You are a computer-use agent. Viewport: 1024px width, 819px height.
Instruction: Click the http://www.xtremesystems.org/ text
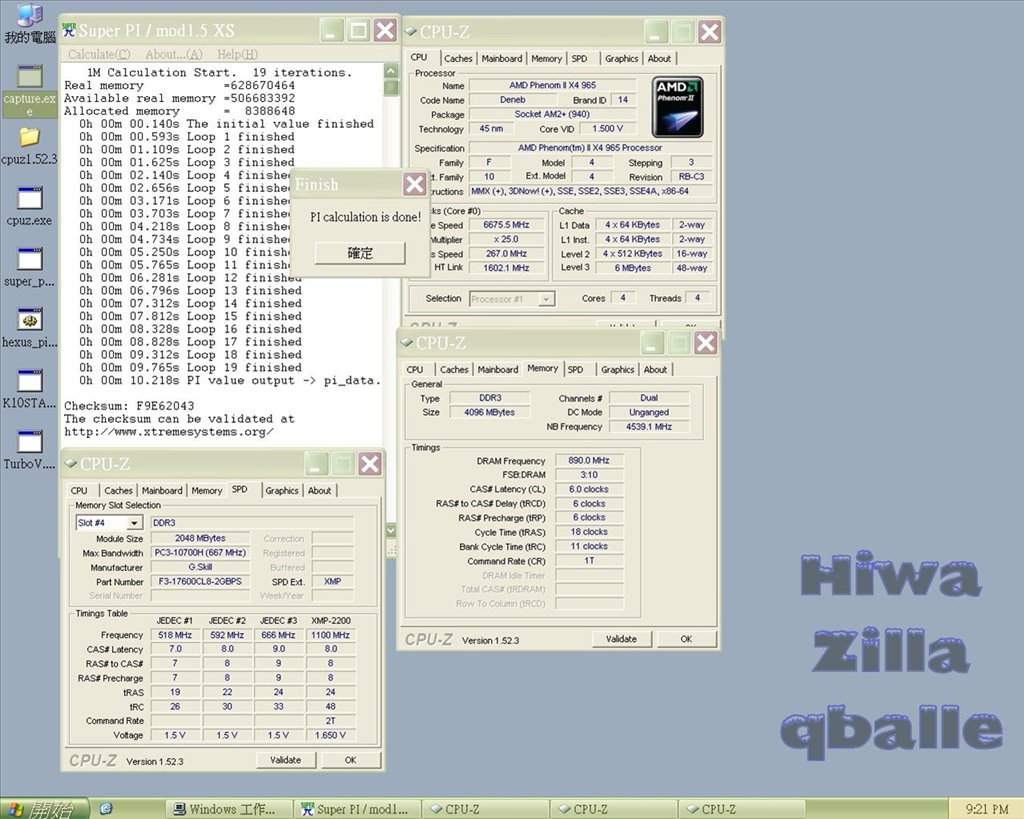coord(168,432)
